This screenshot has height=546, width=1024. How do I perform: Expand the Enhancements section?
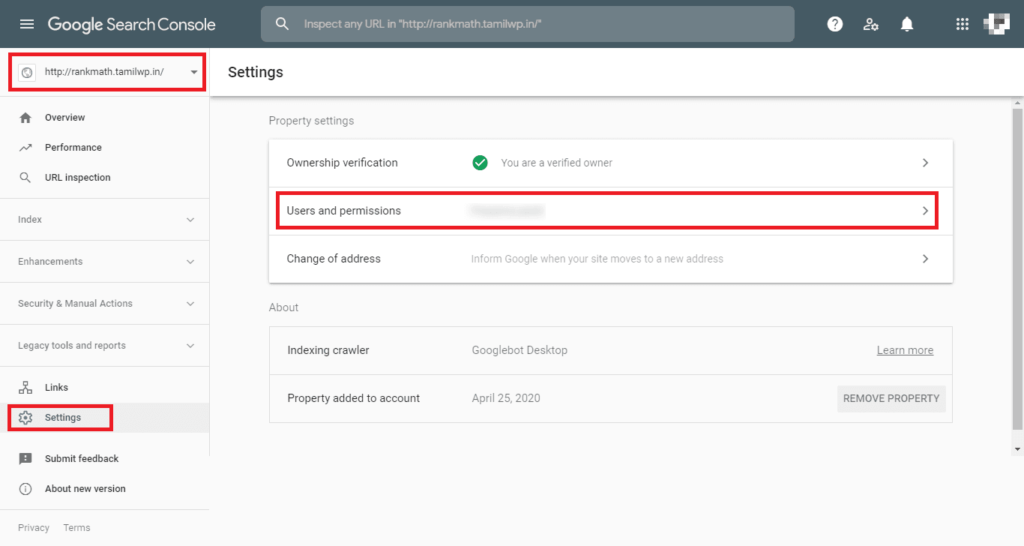click(190, 262)
